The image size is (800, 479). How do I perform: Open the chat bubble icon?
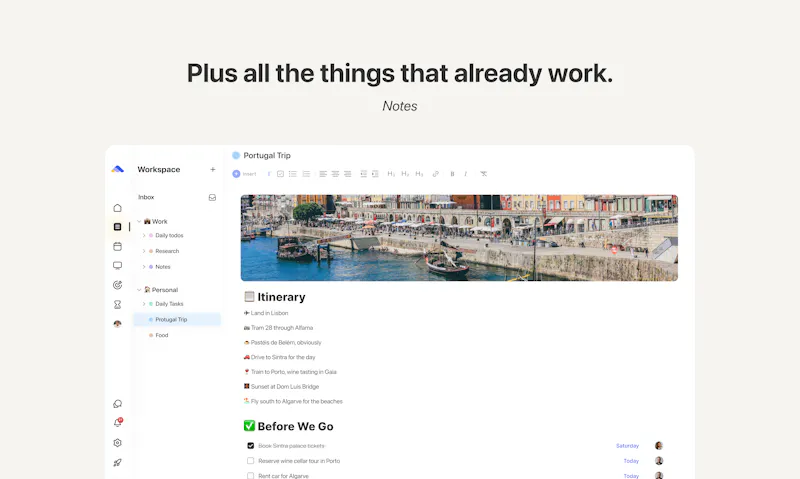117,404
